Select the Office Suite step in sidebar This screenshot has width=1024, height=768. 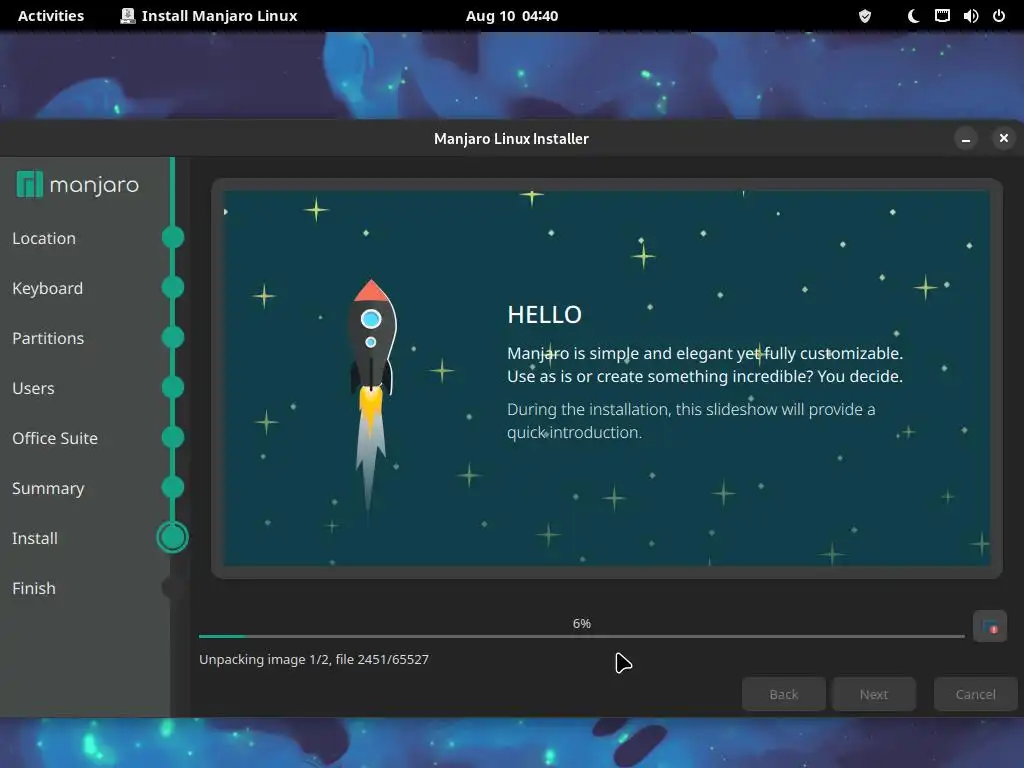coord(55,438)
